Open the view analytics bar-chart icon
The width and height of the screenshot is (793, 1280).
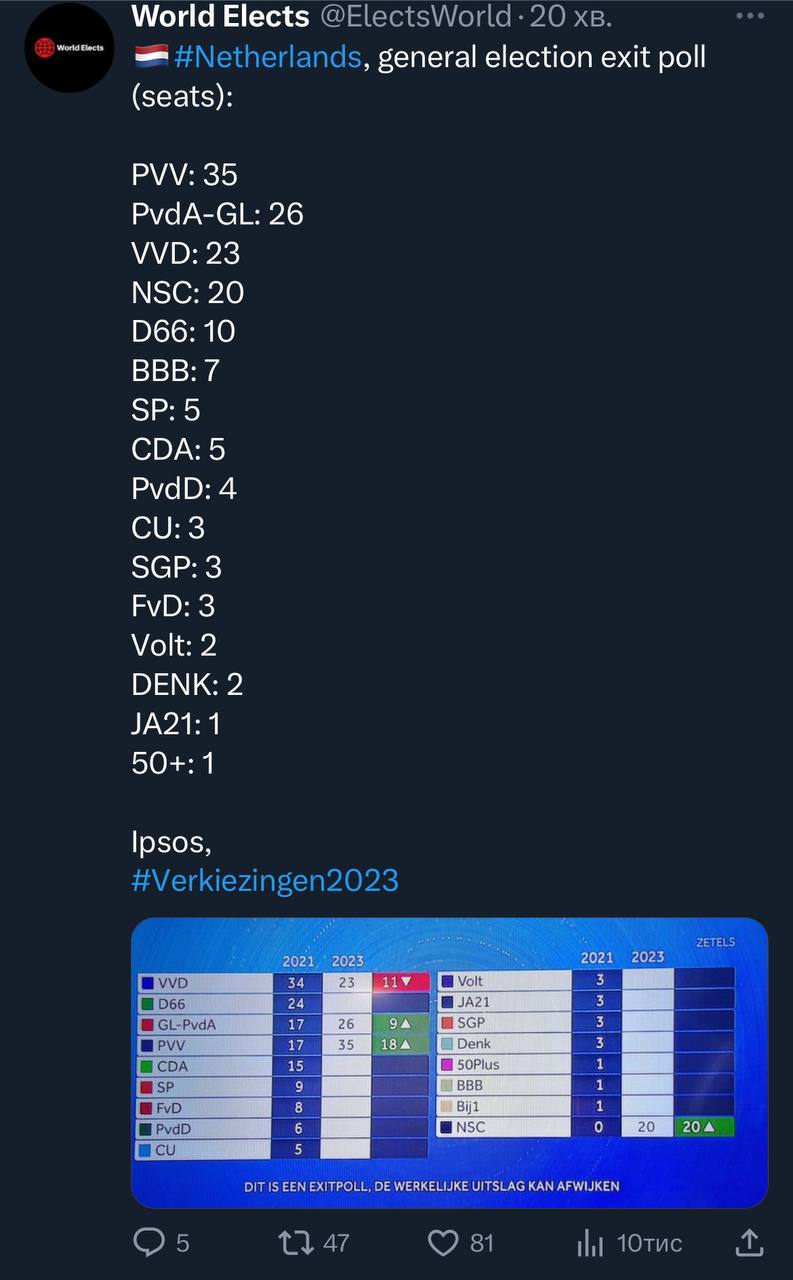591,1243
